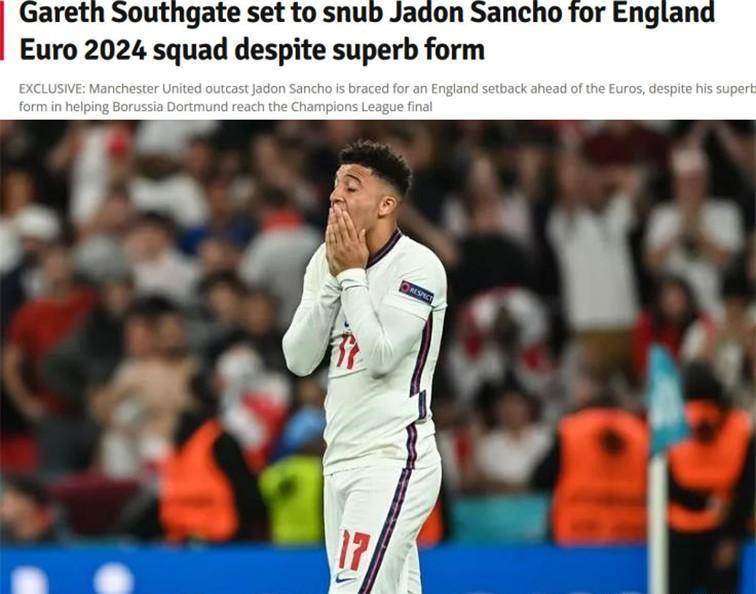Click the player's hair in the photo
756x594 pixels.
pos(377,163)
